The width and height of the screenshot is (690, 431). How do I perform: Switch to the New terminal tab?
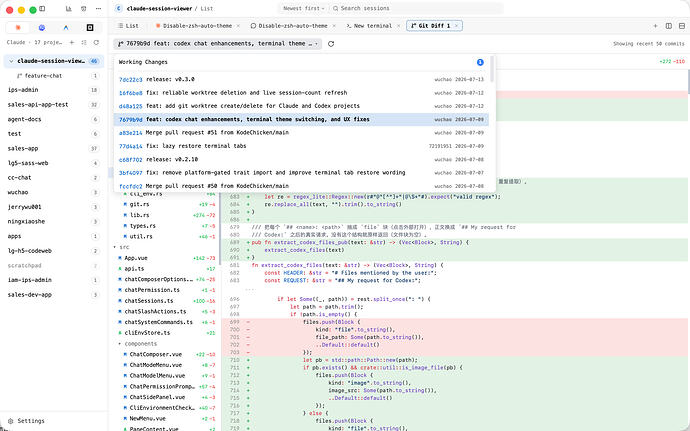pos(369,26)
